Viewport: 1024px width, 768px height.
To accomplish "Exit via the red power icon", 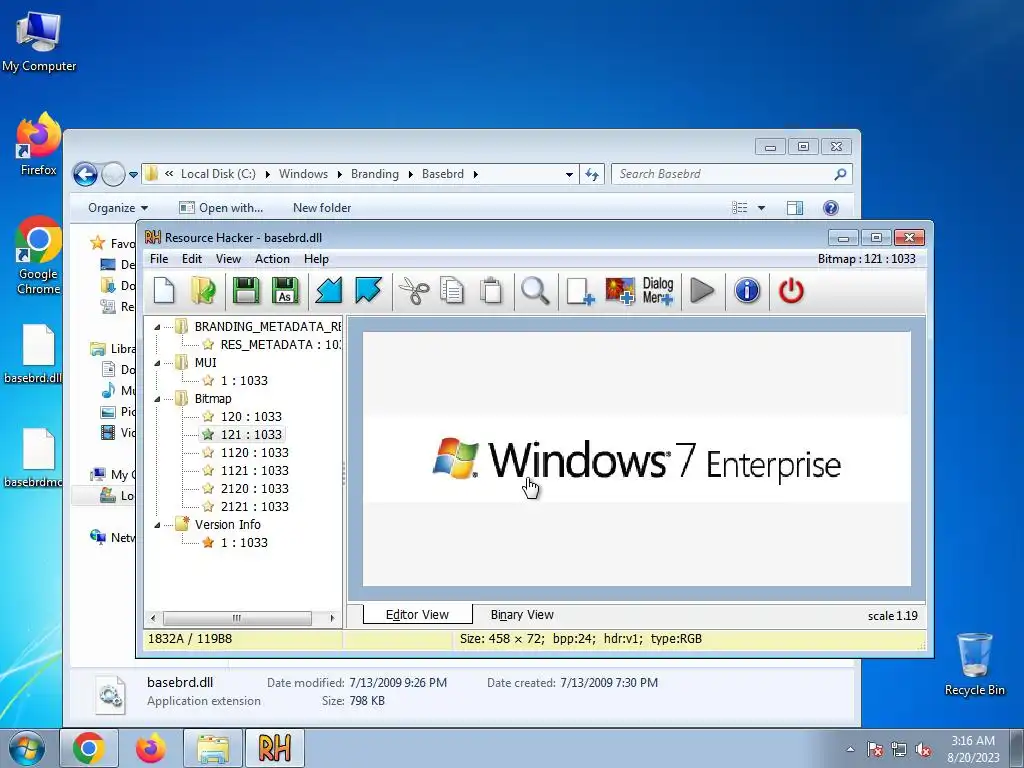I will pos(791,290).
